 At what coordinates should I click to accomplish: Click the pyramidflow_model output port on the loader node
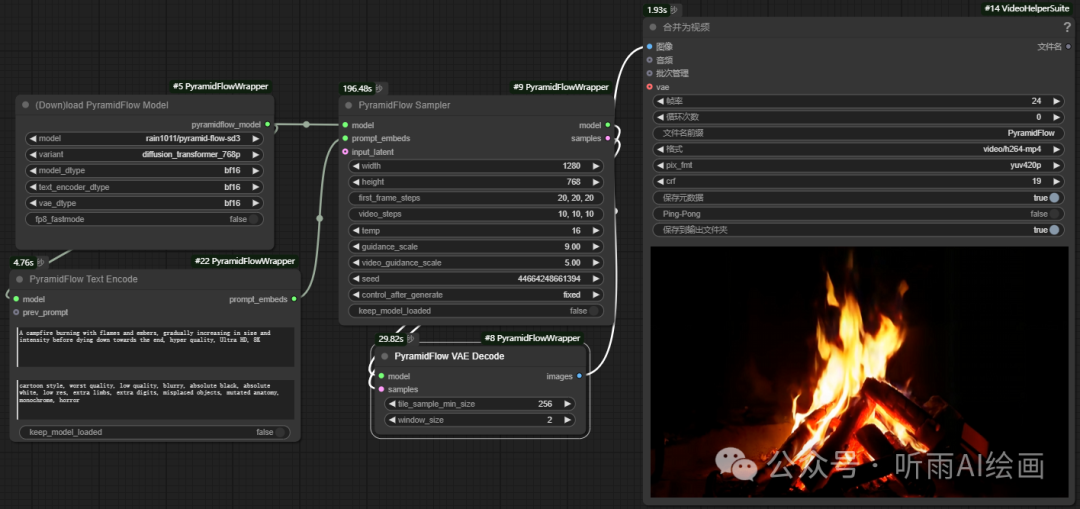[x=267, y=125]
